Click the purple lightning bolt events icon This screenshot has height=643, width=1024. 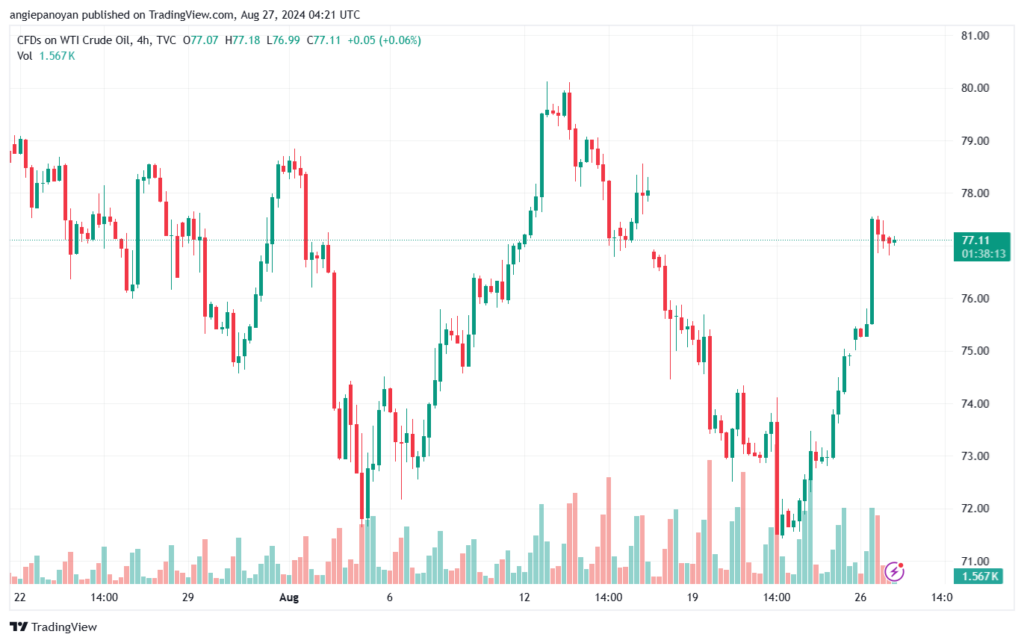point(895,571)
